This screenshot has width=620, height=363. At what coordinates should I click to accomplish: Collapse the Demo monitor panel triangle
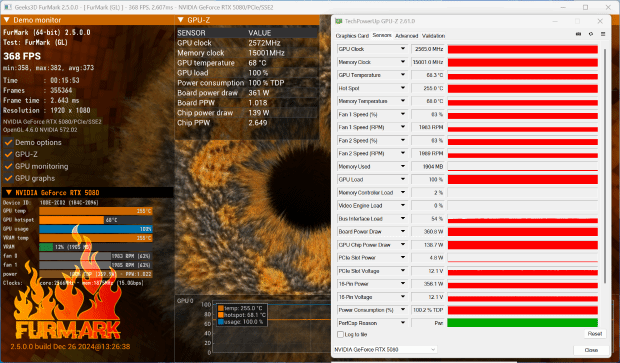tap(7, 20)
